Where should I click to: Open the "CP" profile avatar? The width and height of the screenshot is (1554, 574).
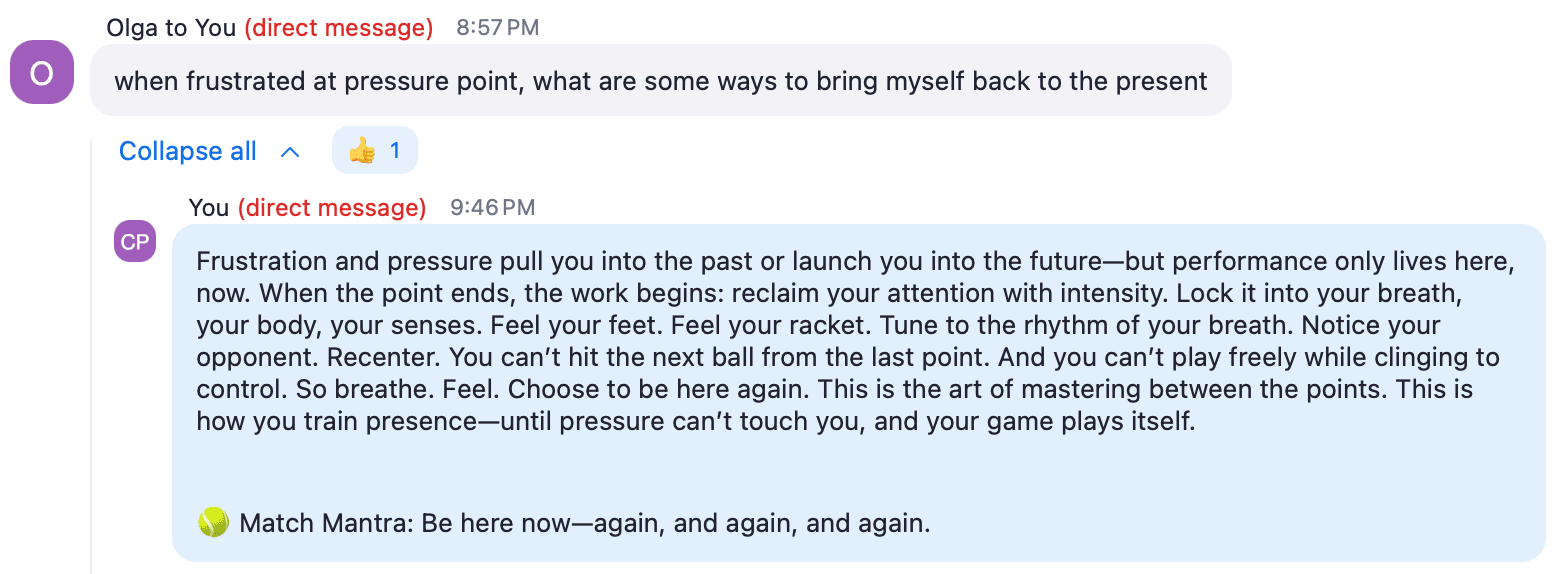(135, 242)
